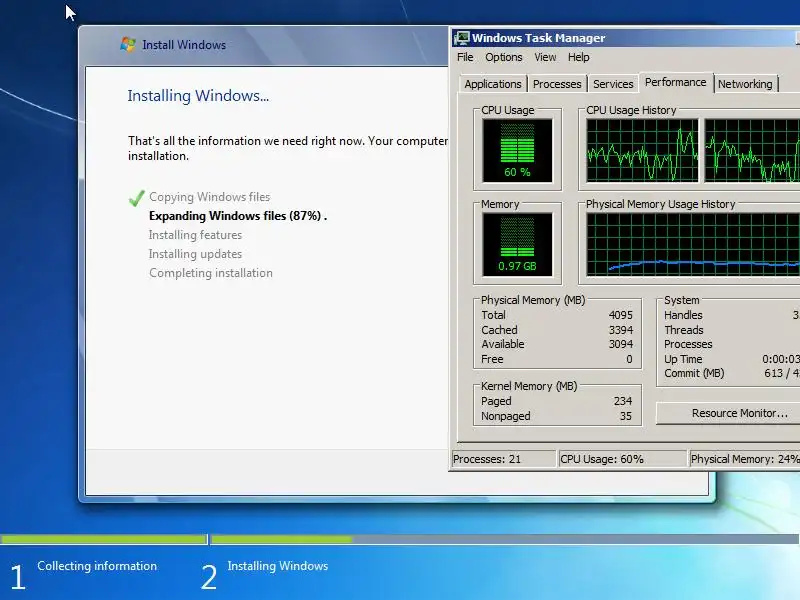Viewport: 800px width, 600px height.
Task: Click the 'CPU Usage: 60%' status bar entry
Action: click(623, 459)
